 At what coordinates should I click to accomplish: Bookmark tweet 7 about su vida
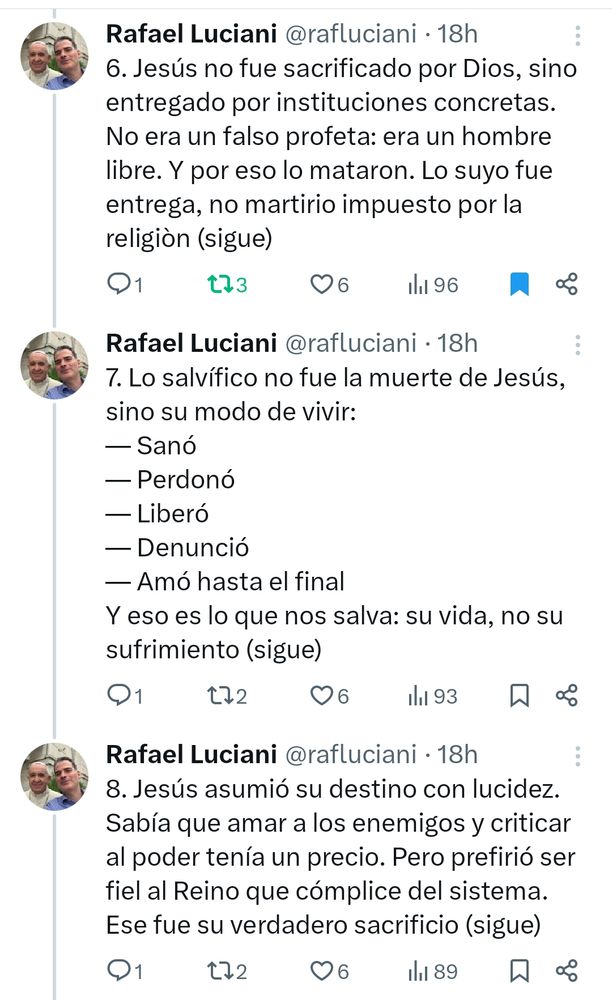[x=519, y=695]
